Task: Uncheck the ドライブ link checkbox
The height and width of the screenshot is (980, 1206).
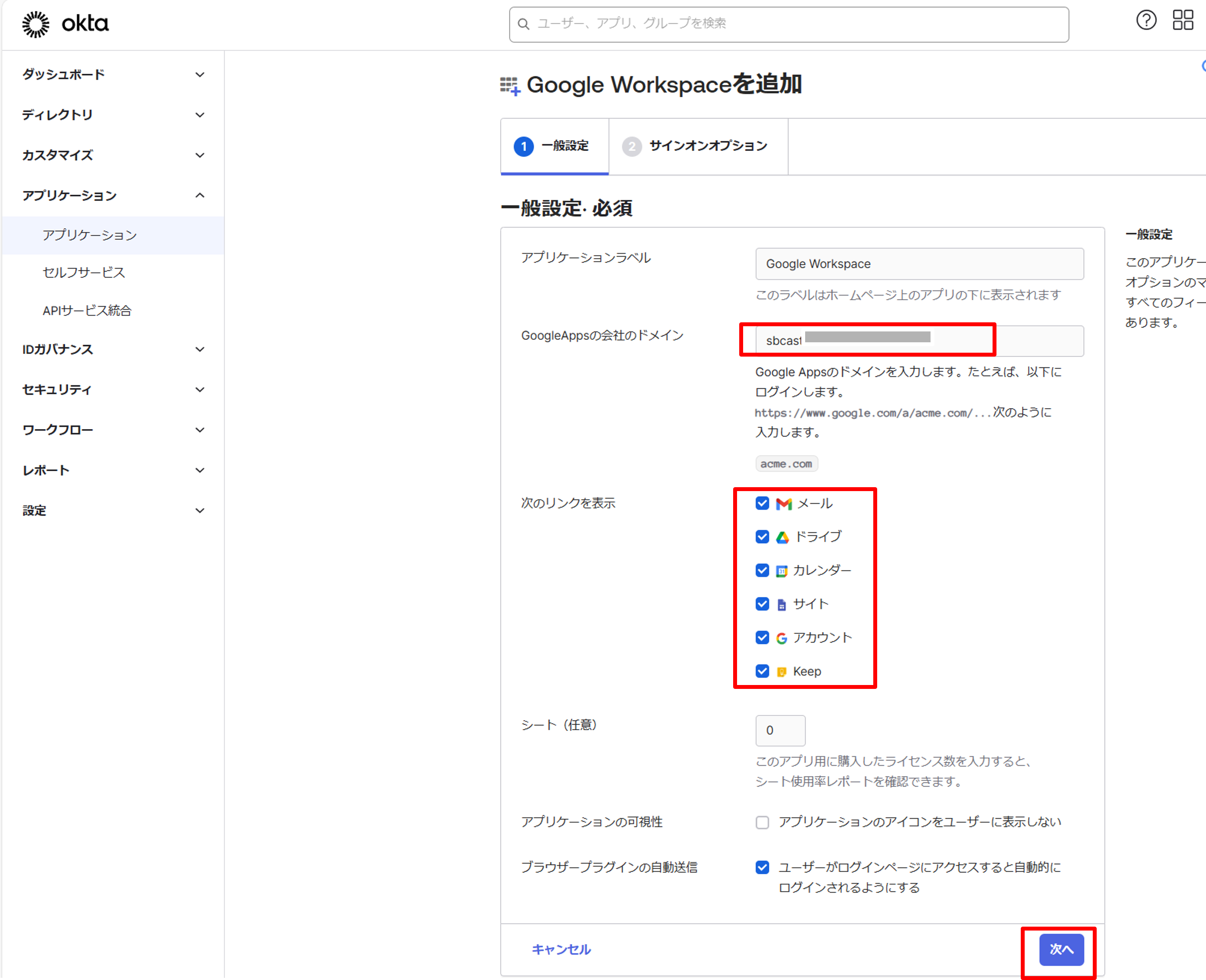Action: pos(762,536)
